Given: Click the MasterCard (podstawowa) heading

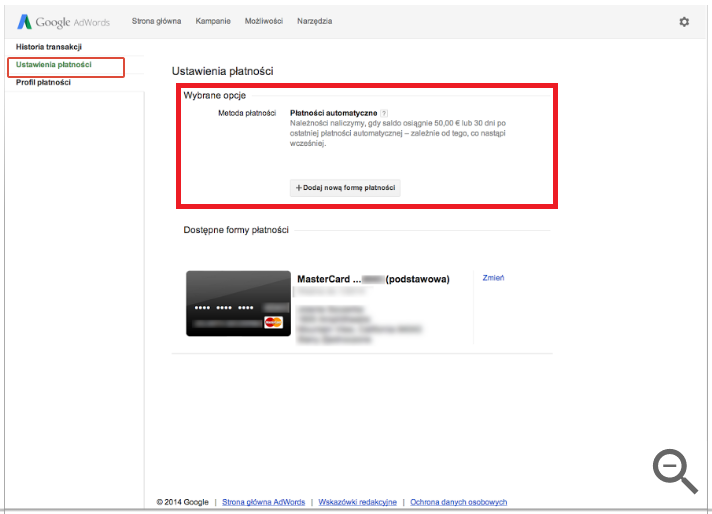Looking at the screenshot, I should pyautogui.click(x=373, y=279).
